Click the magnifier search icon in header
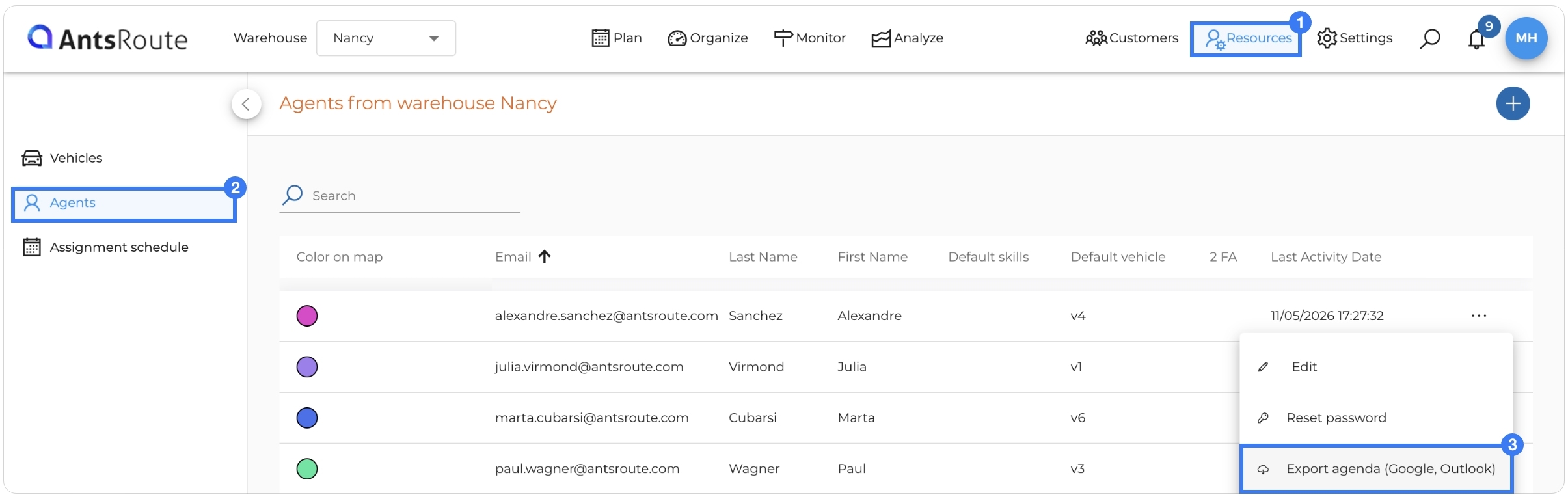 [x=1429, y=39]
